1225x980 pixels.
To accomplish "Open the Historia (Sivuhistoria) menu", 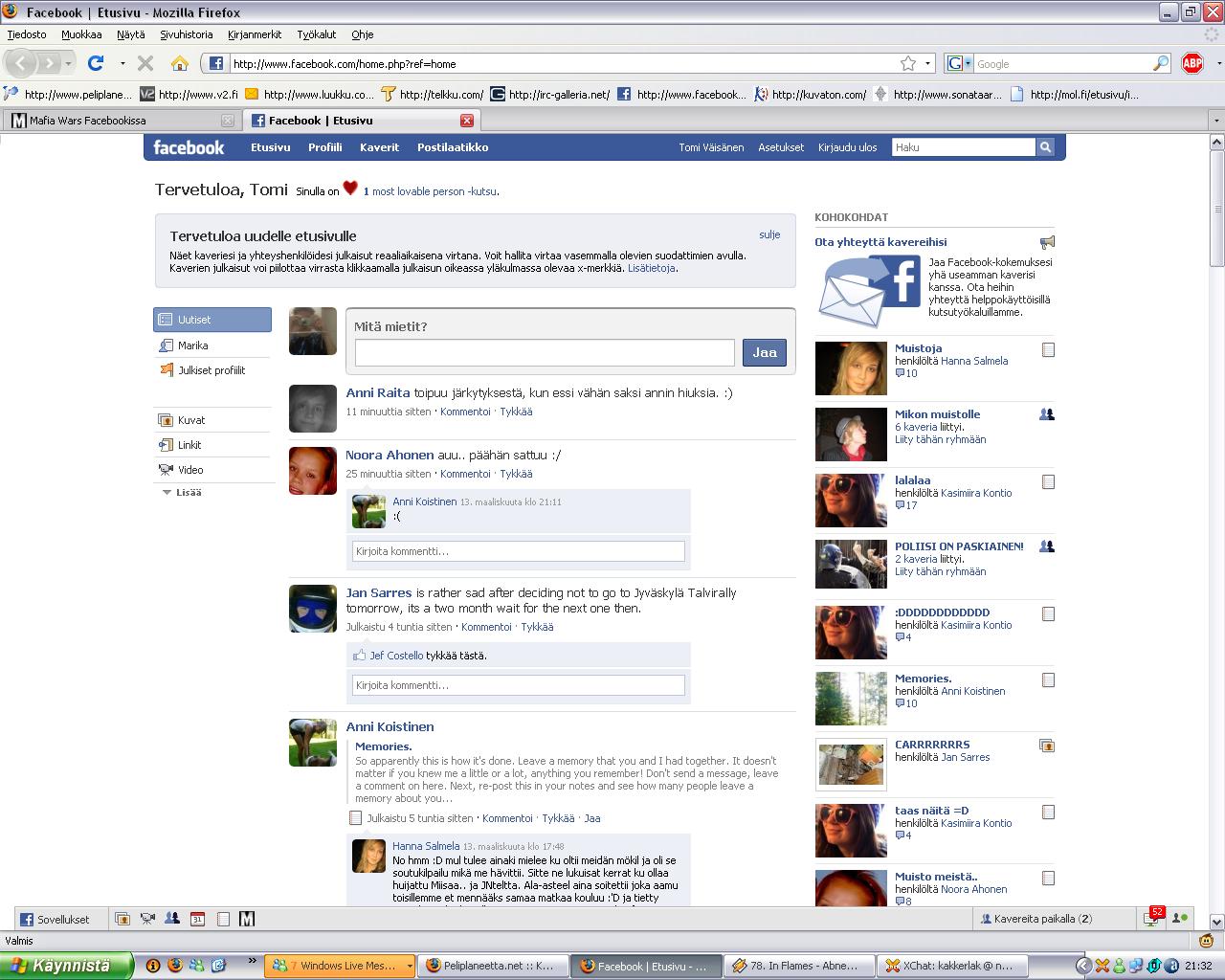I will pyautogui.click(x=186, y=34).
